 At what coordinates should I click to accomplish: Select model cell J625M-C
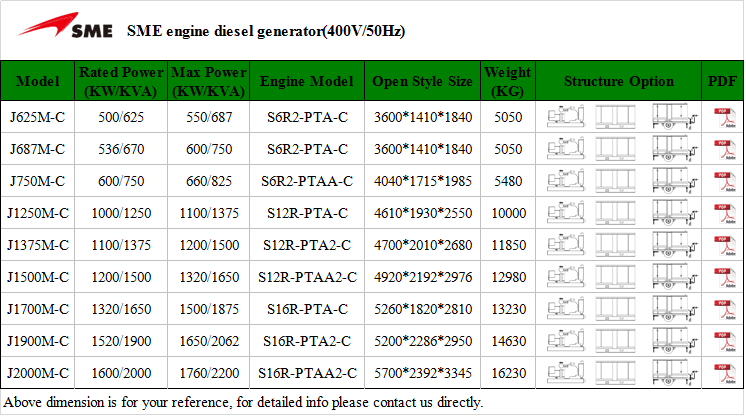38,117
